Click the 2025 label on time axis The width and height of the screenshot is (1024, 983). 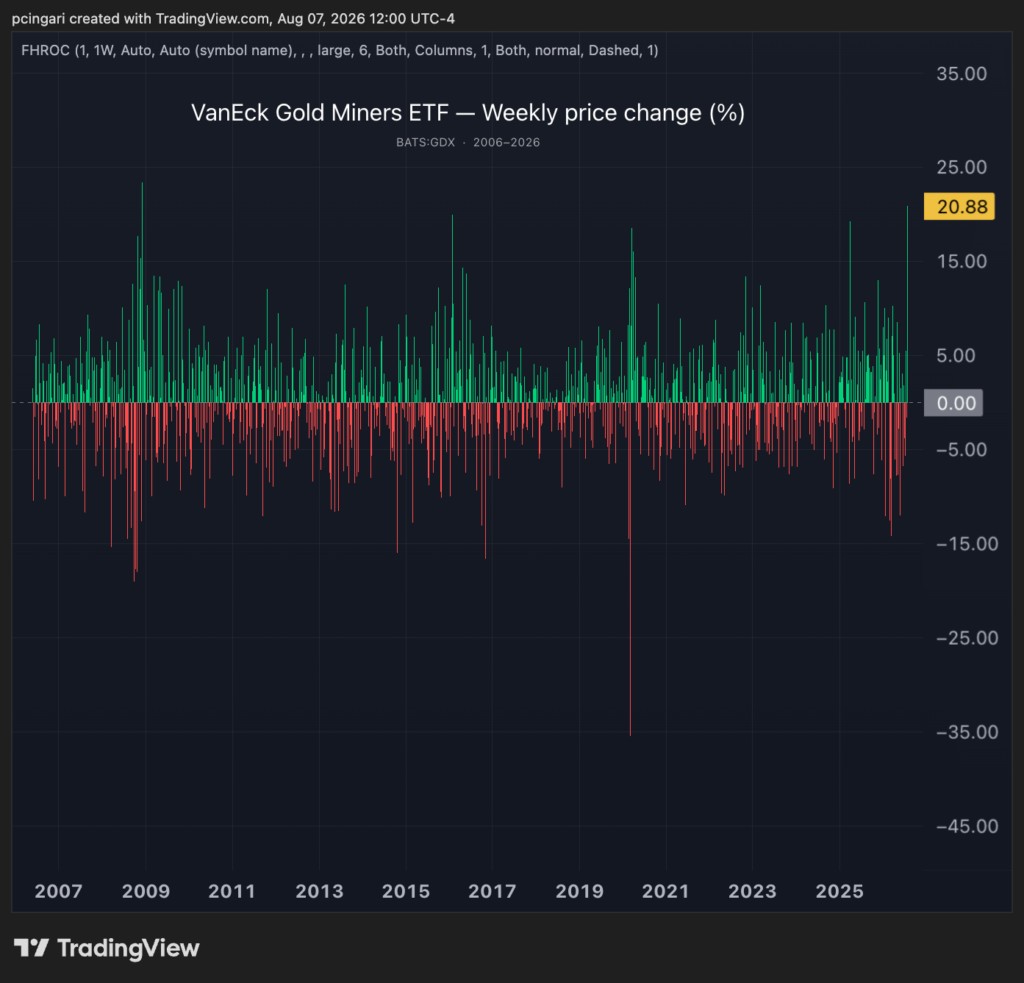pyautogui.click(x=839, y=891)
